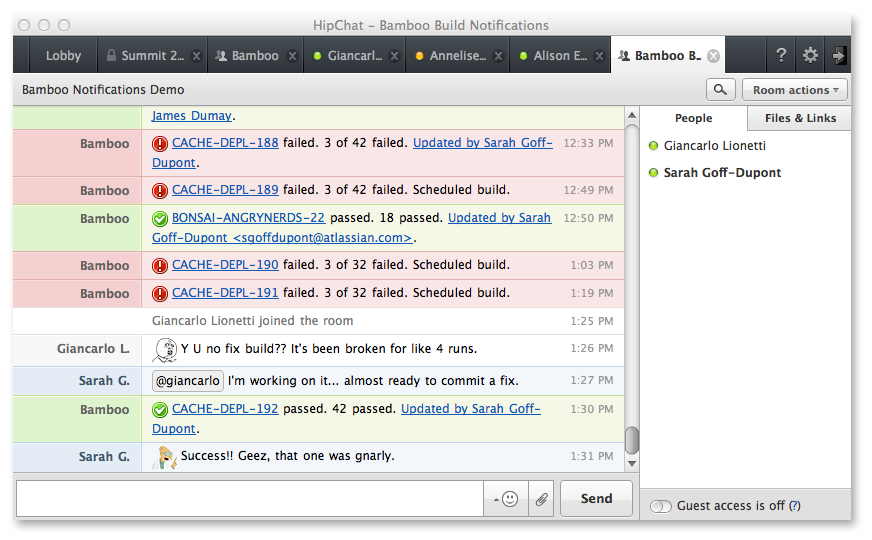Open the Room actions dropdown

point(795,90)
